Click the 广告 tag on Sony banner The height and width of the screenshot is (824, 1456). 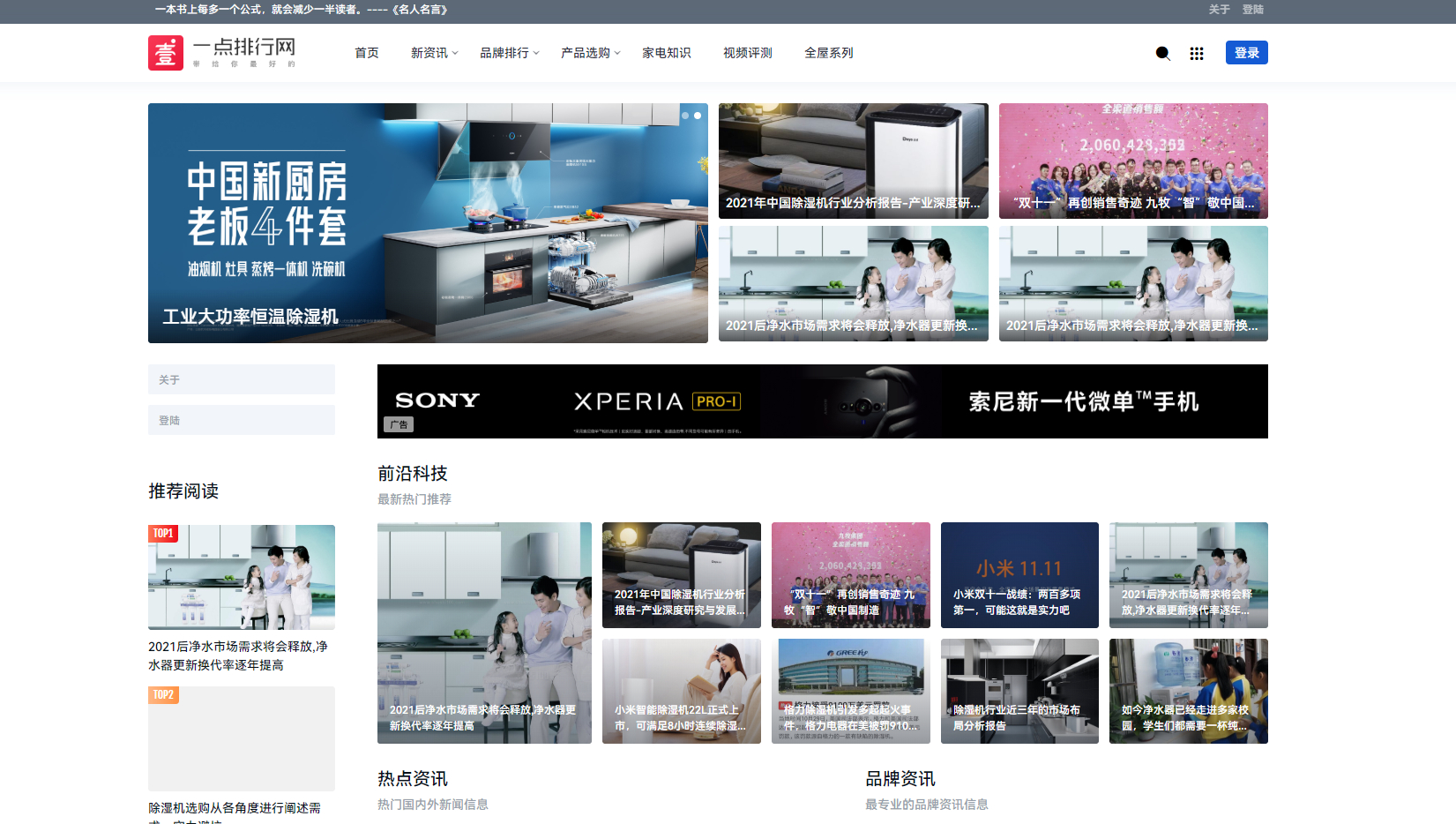399,424
